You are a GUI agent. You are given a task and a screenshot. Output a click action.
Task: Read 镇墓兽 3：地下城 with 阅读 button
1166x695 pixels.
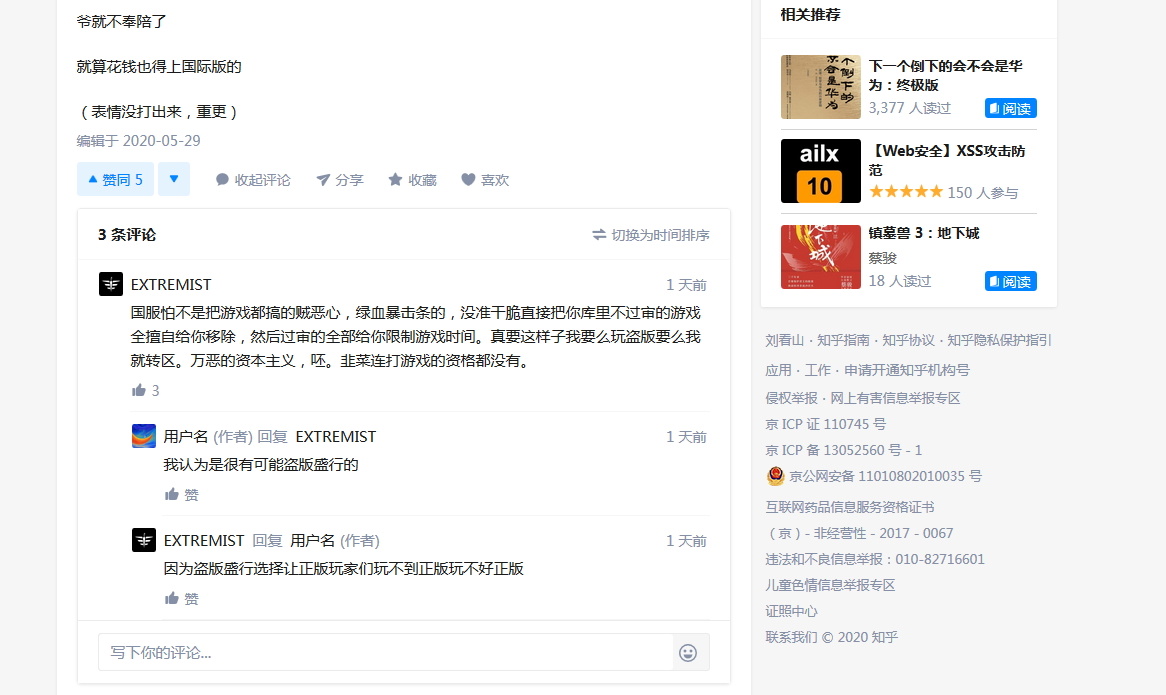1011,281
